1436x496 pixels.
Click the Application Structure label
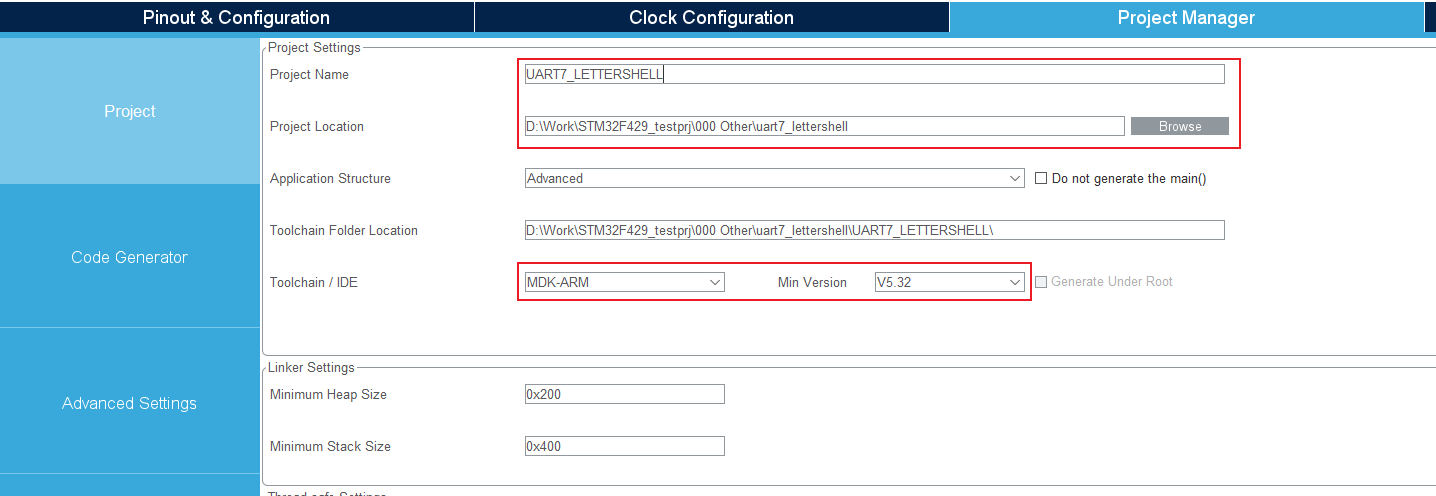click(330, 178)
